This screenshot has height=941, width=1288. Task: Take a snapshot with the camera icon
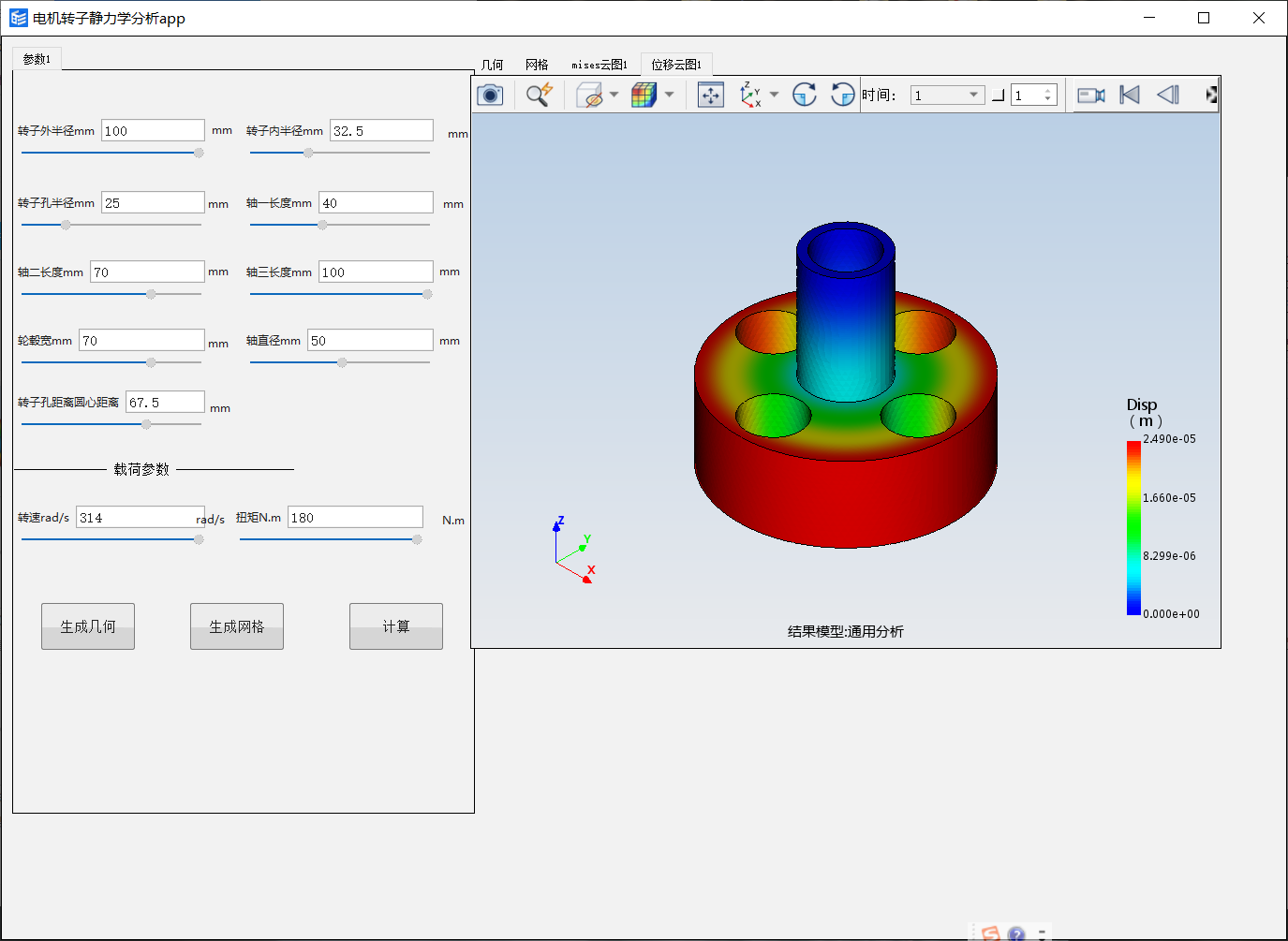click(x=490, y=95)
